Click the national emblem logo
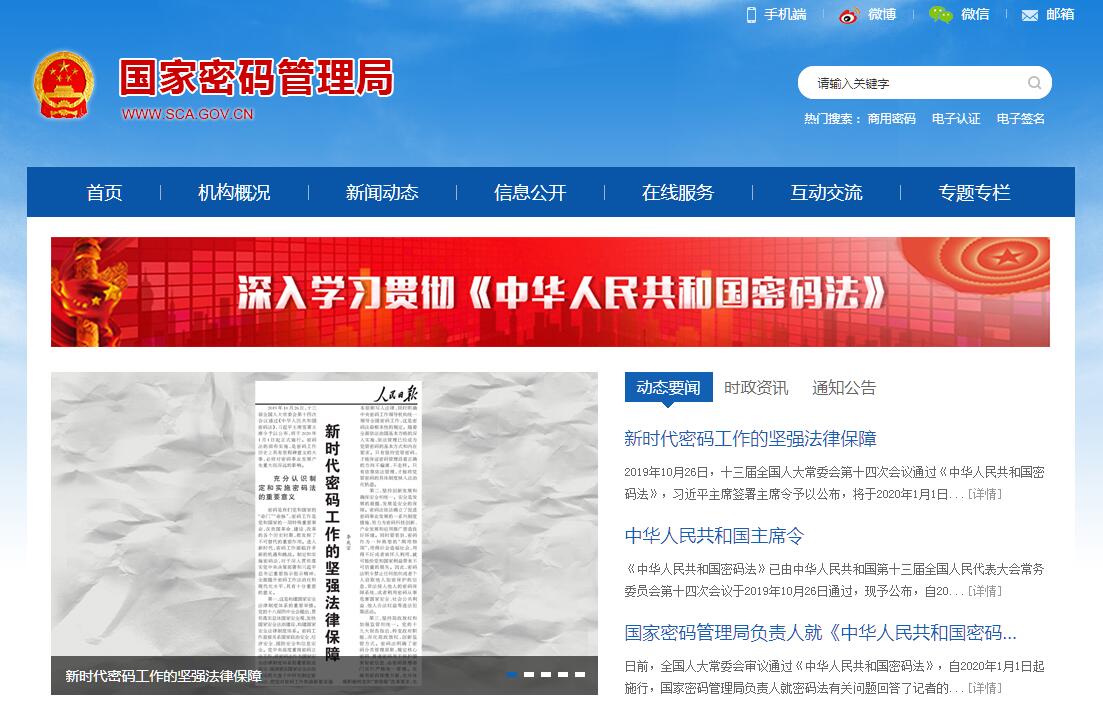Image resolution: width=1103 pixels, height=707 pixels. tap(63, 84)
